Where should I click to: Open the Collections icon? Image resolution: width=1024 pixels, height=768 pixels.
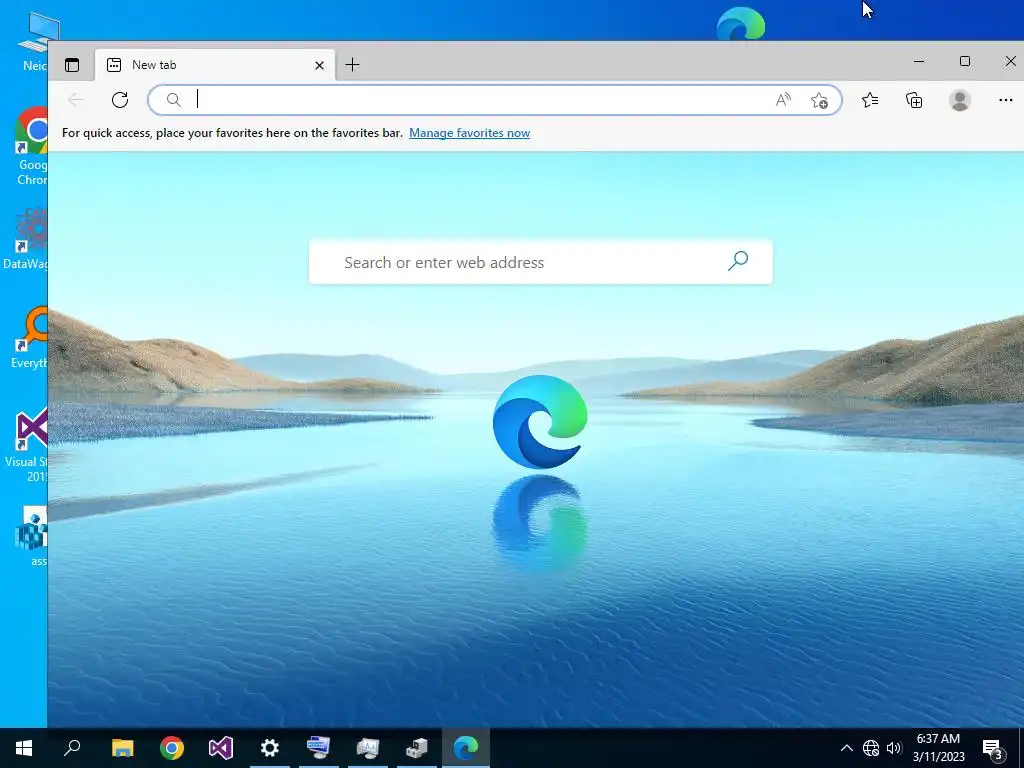point(914,100)
